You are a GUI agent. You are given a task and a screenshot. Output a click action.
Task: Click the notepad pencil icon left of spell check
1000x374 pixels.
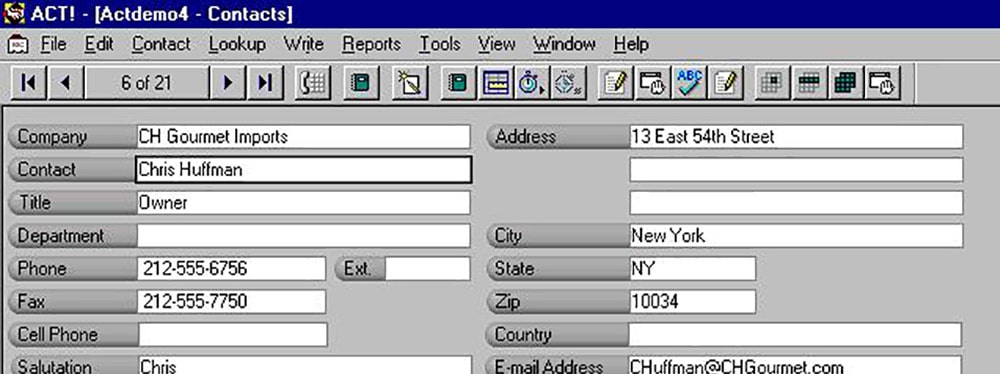tap(616, 83)
